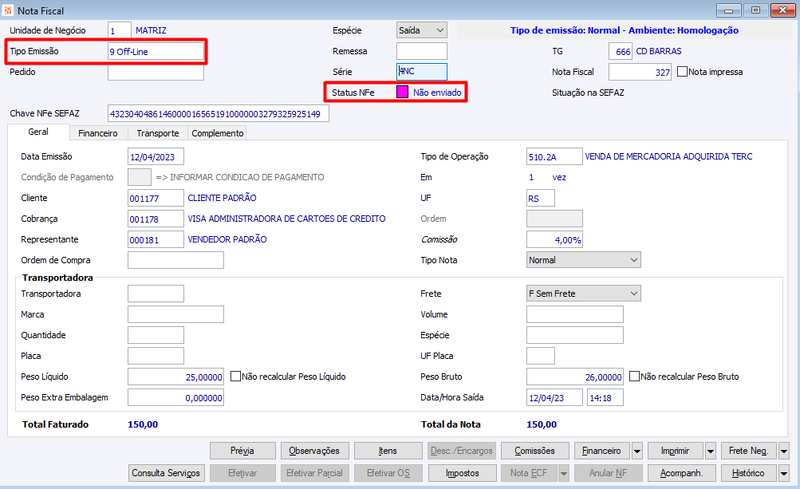The image size is (800, 489).
Task: Click the Efetivar button
Action: tap(242, 473)
